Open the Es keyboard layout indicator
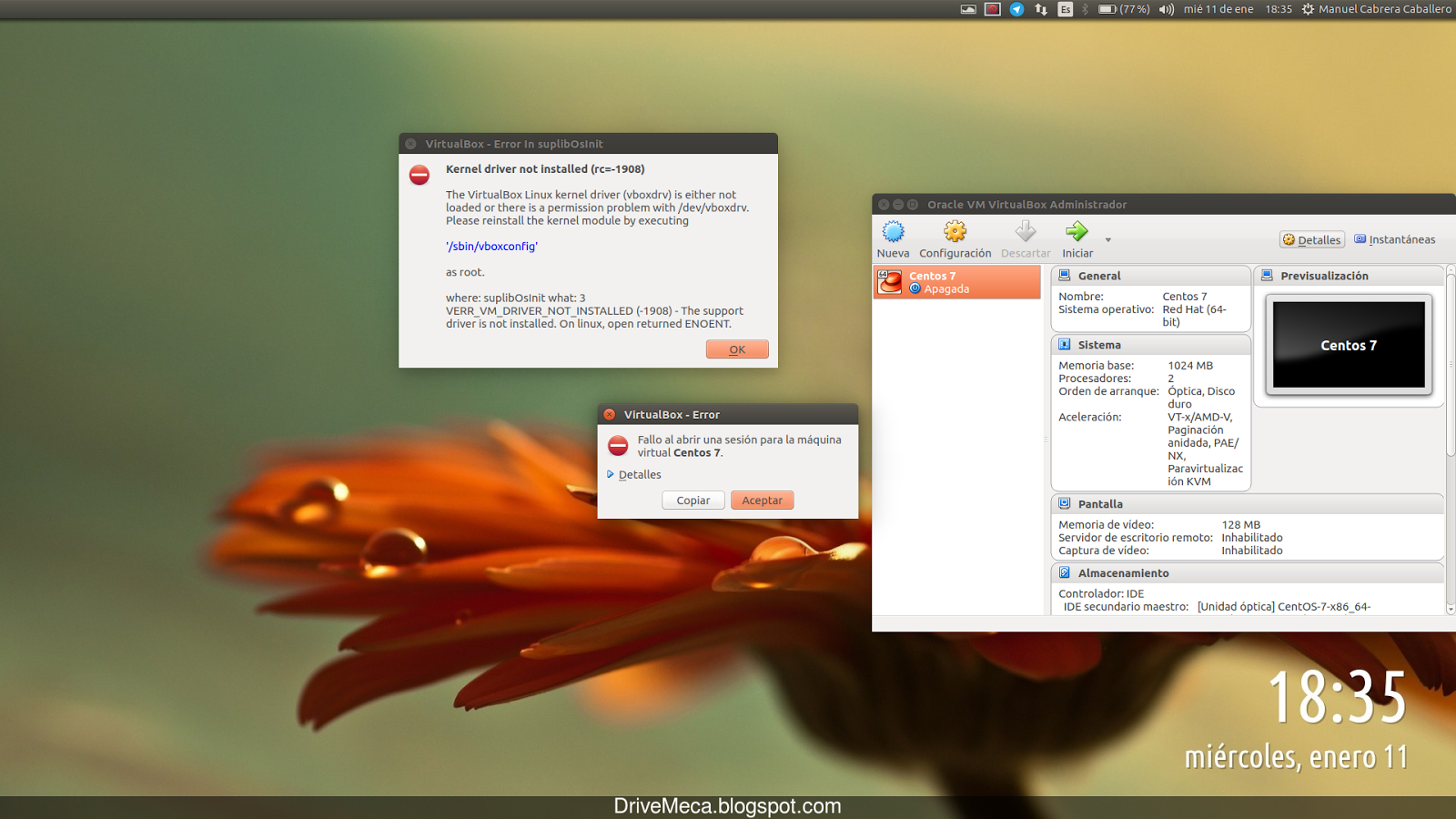Viewport: 1456px width, 819px height. (x=1066, y=9)
